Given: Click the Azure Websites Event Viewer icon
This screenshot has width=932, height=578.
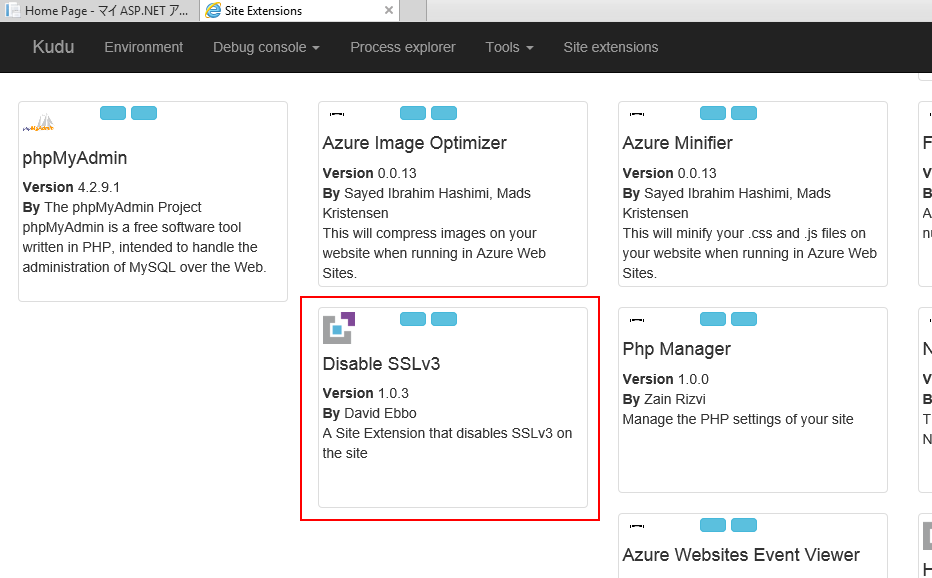Looking at the screenshot, I should pyautogui.click(x=637, y=526).
